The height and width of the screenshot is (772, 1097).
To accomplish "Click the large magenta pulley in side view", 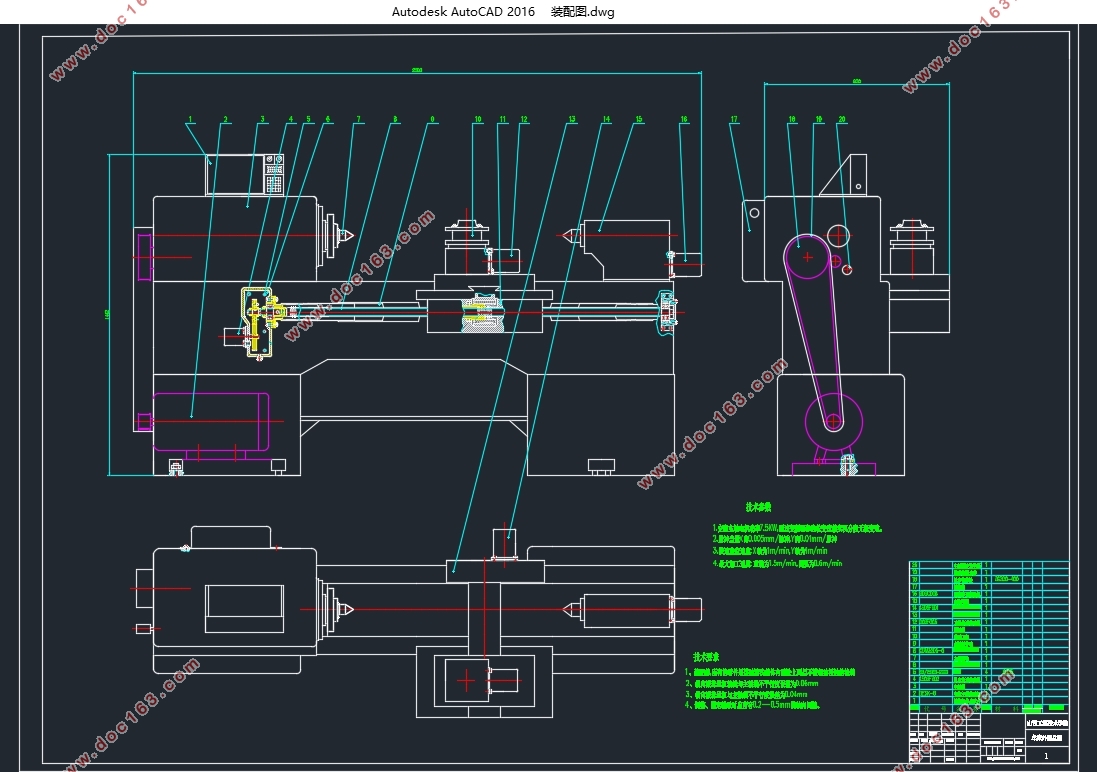I will pyautogui.click(x=807, y=257).
